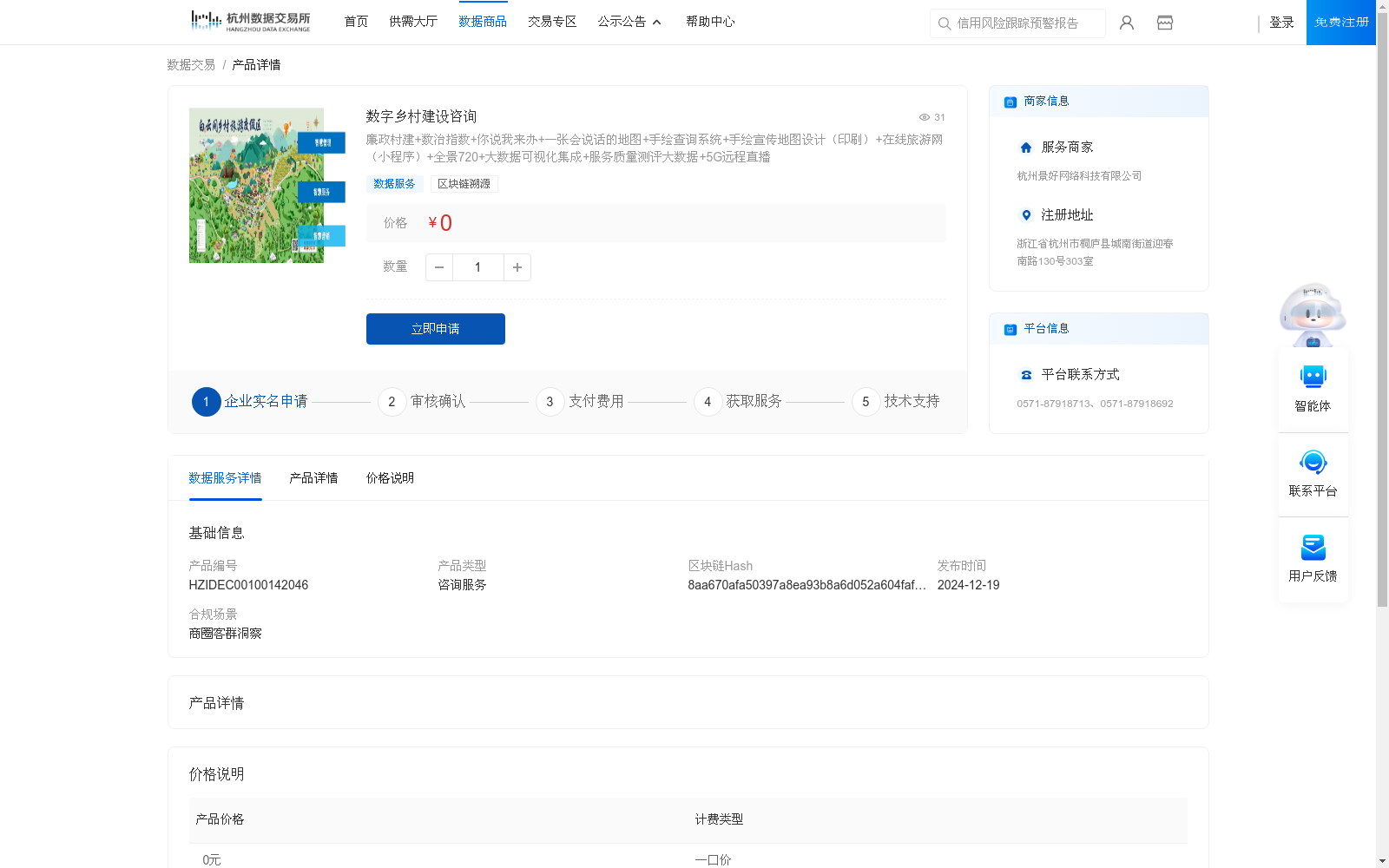The image size is (1389, 868).
Task: Click the 一口价 billing type cell
Action: 713,859
